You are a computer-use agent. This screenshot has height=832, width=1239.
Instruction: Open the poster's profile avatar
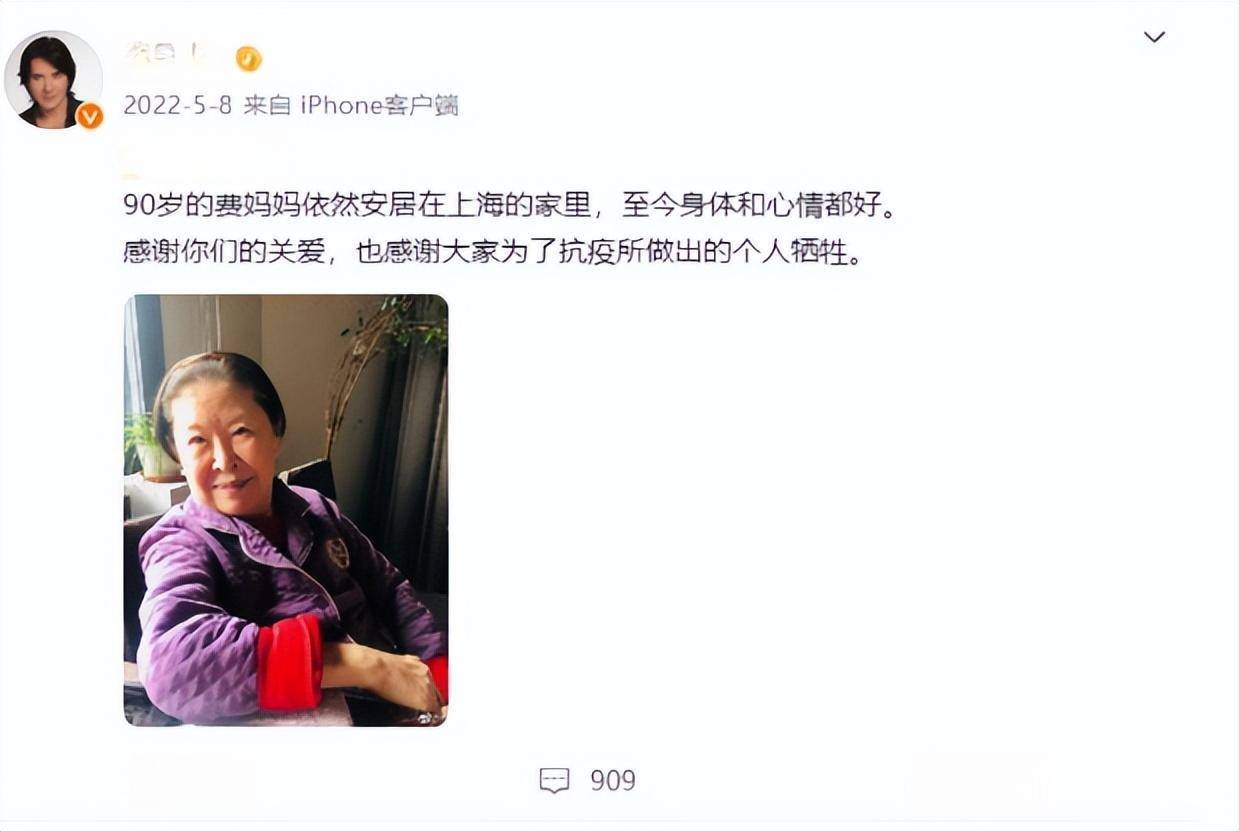click(53, 79)
